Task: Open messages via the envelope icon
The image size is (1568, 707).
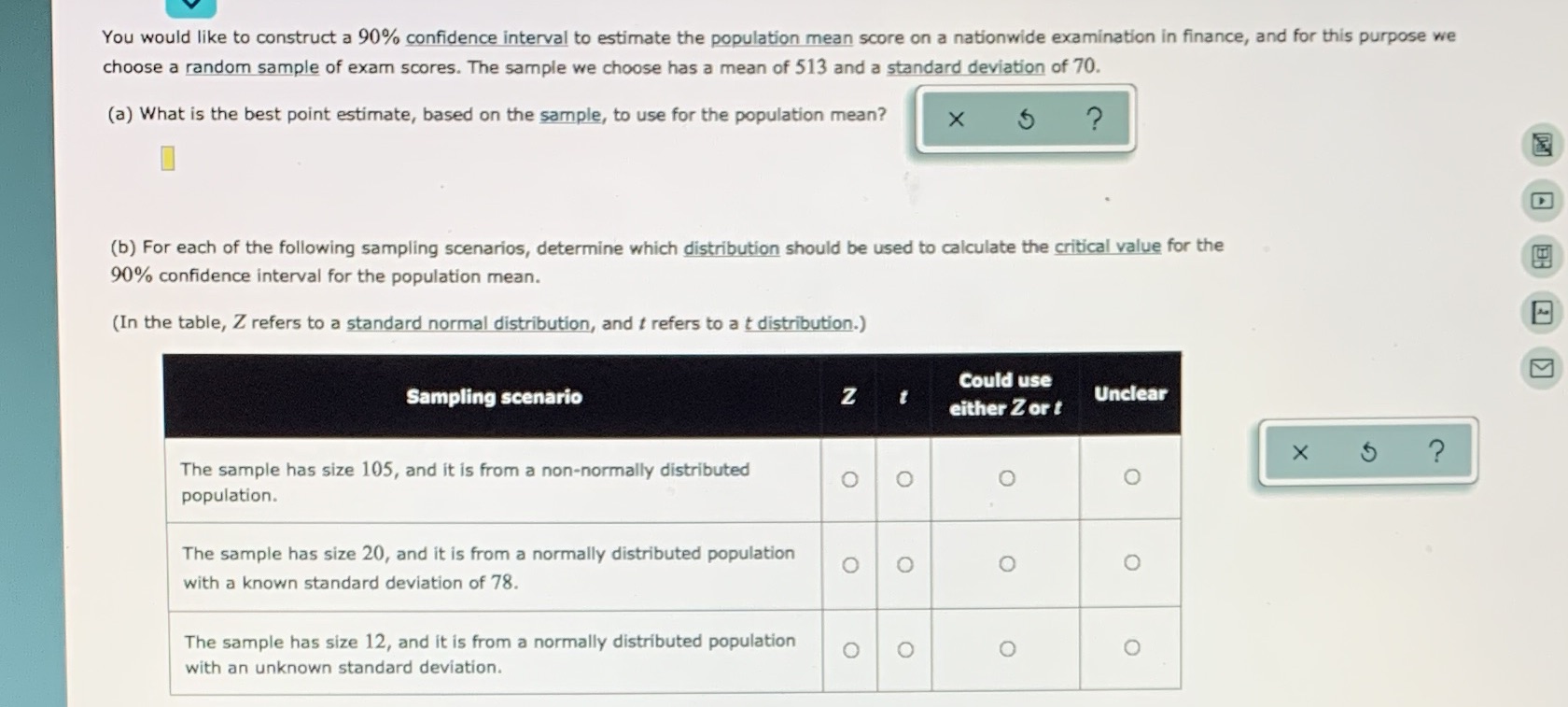Action: tap(1542, 368)
